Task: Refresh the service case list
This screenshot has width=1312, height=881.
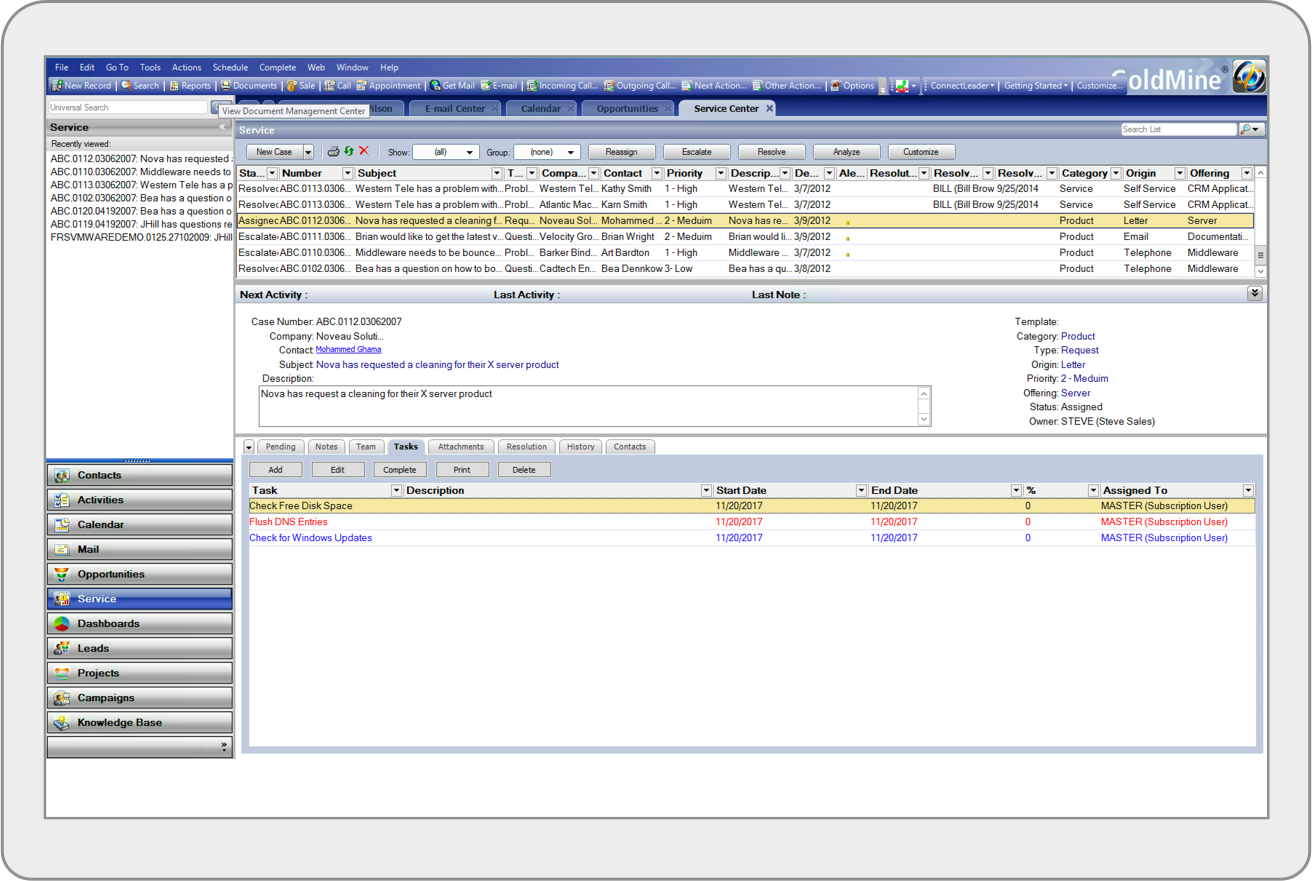Action: point(349,152)
